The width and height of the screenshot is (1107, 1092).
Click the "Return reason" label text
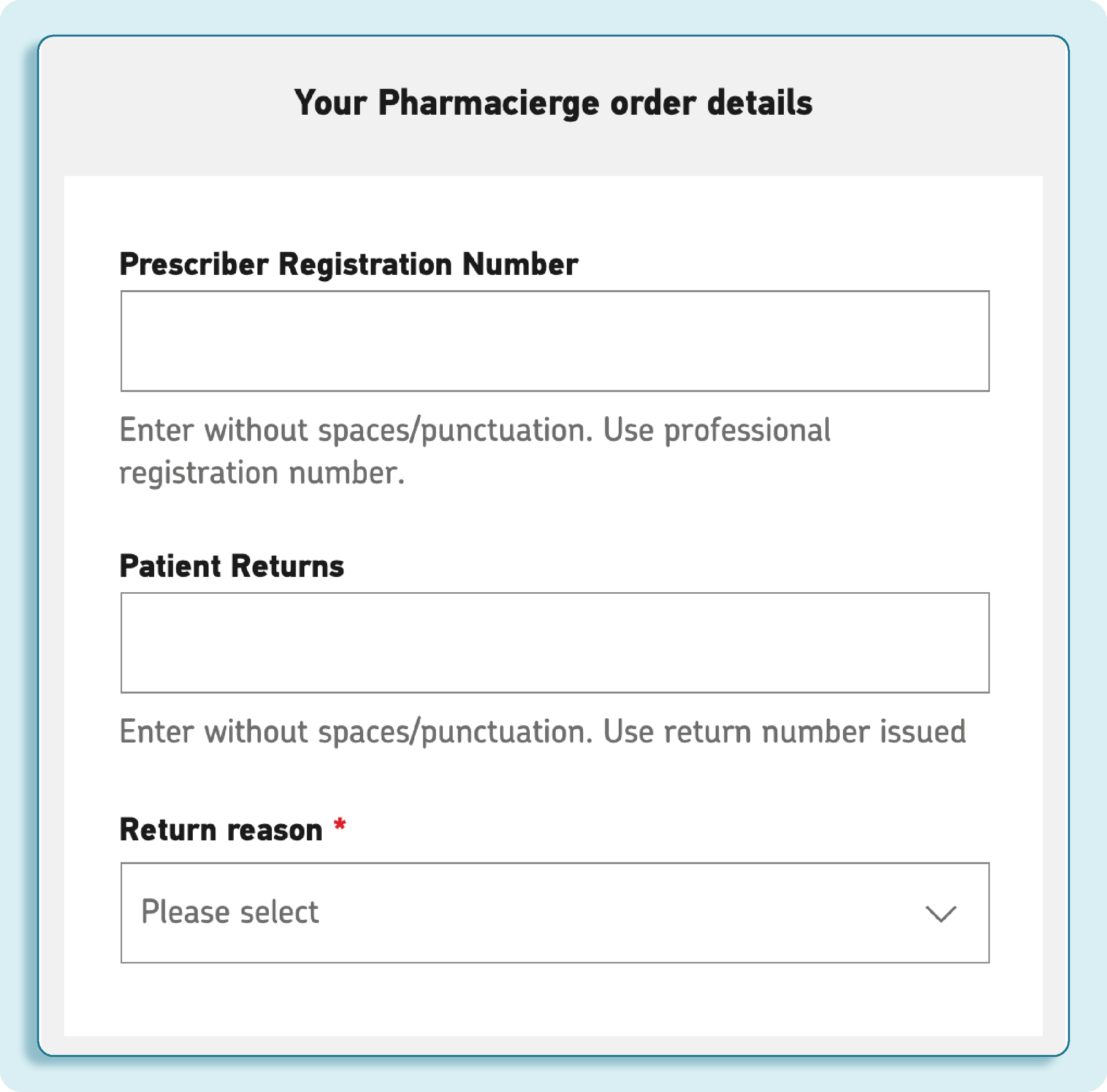220,830
